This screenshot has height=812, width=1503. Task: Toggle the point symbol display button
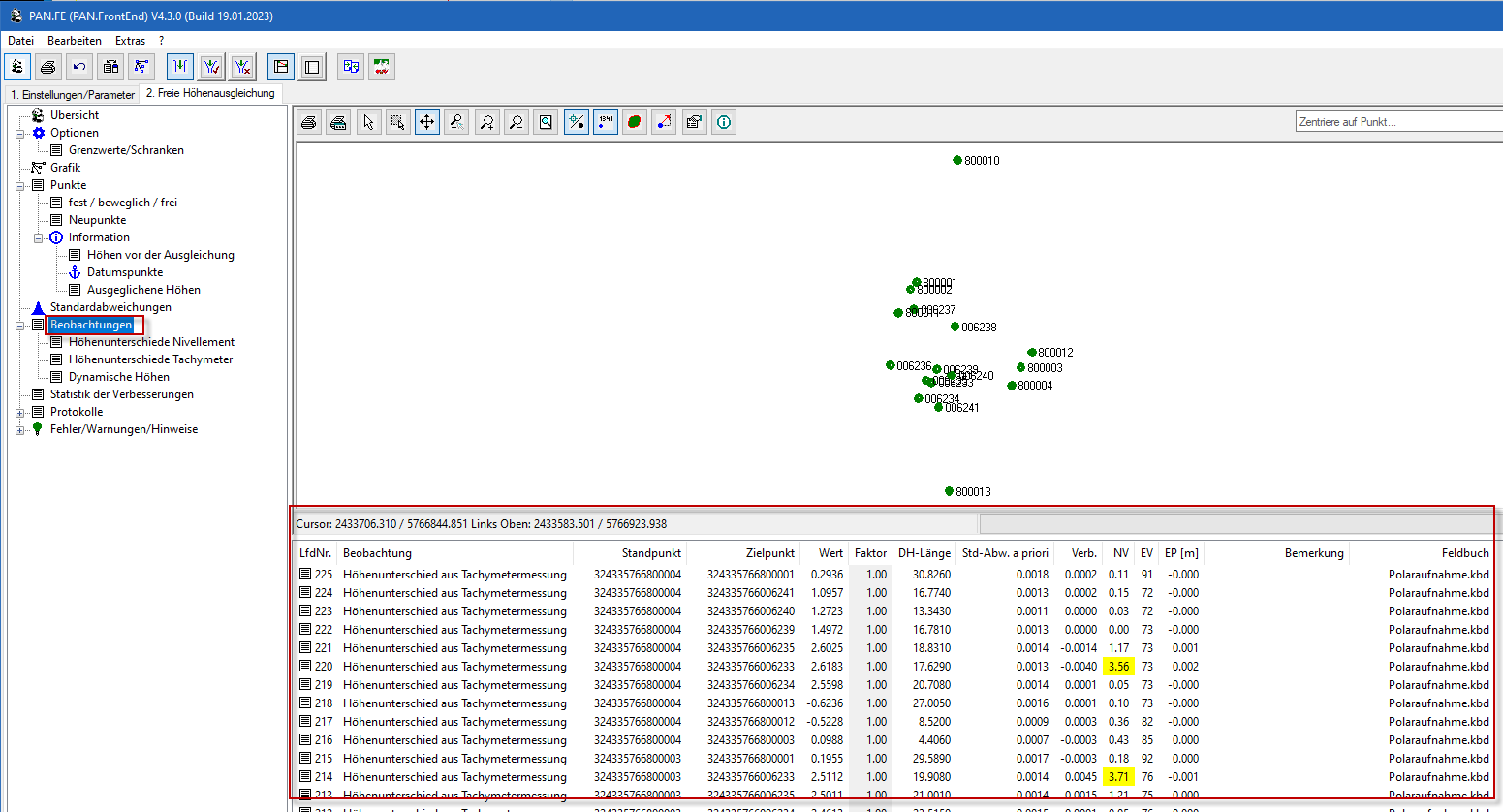tap(576, 122)
